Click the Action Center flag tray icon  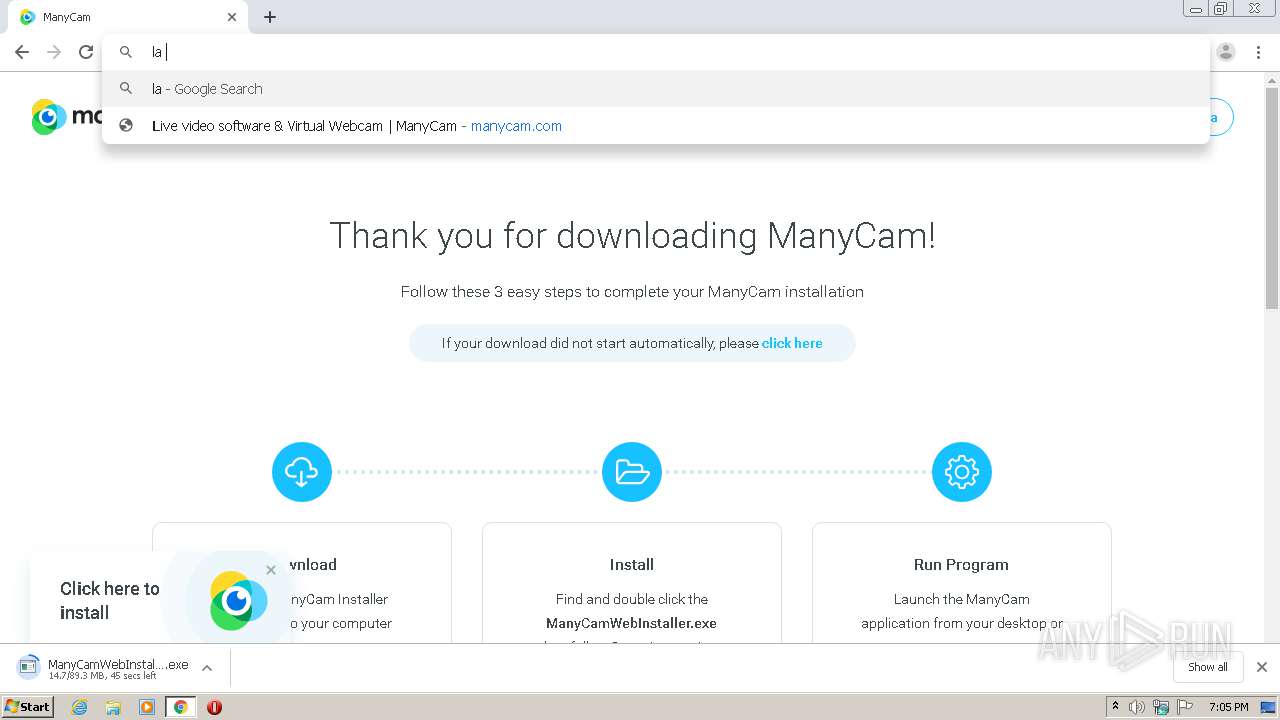[x=1184, y=707]
